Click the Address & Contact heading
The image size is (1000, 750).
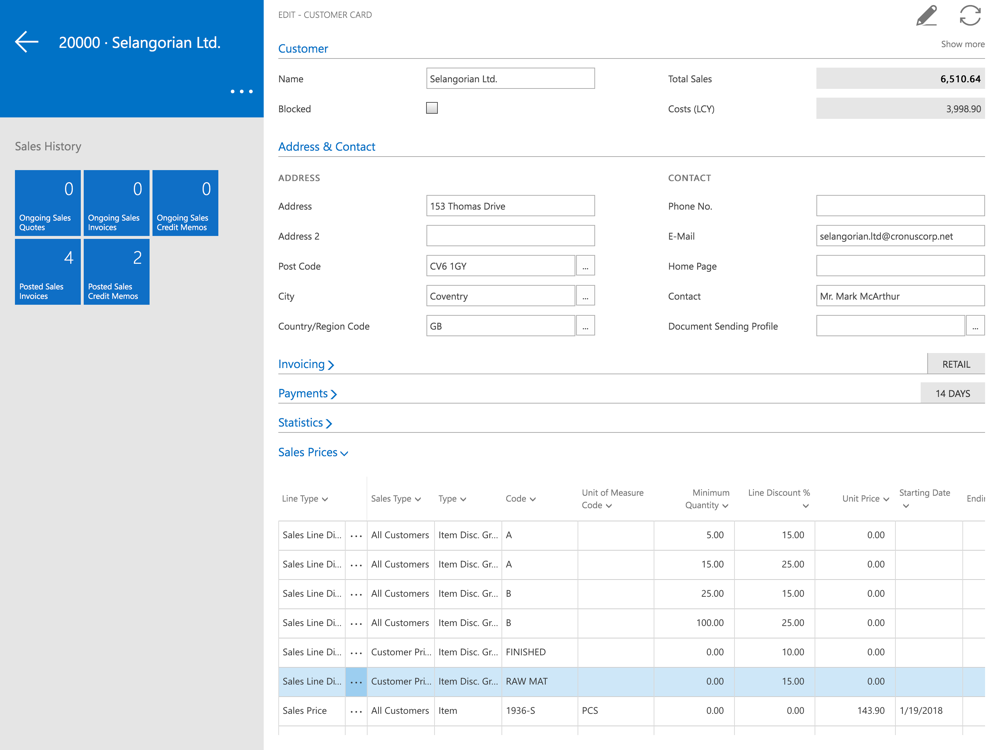[x=327, y=147]
